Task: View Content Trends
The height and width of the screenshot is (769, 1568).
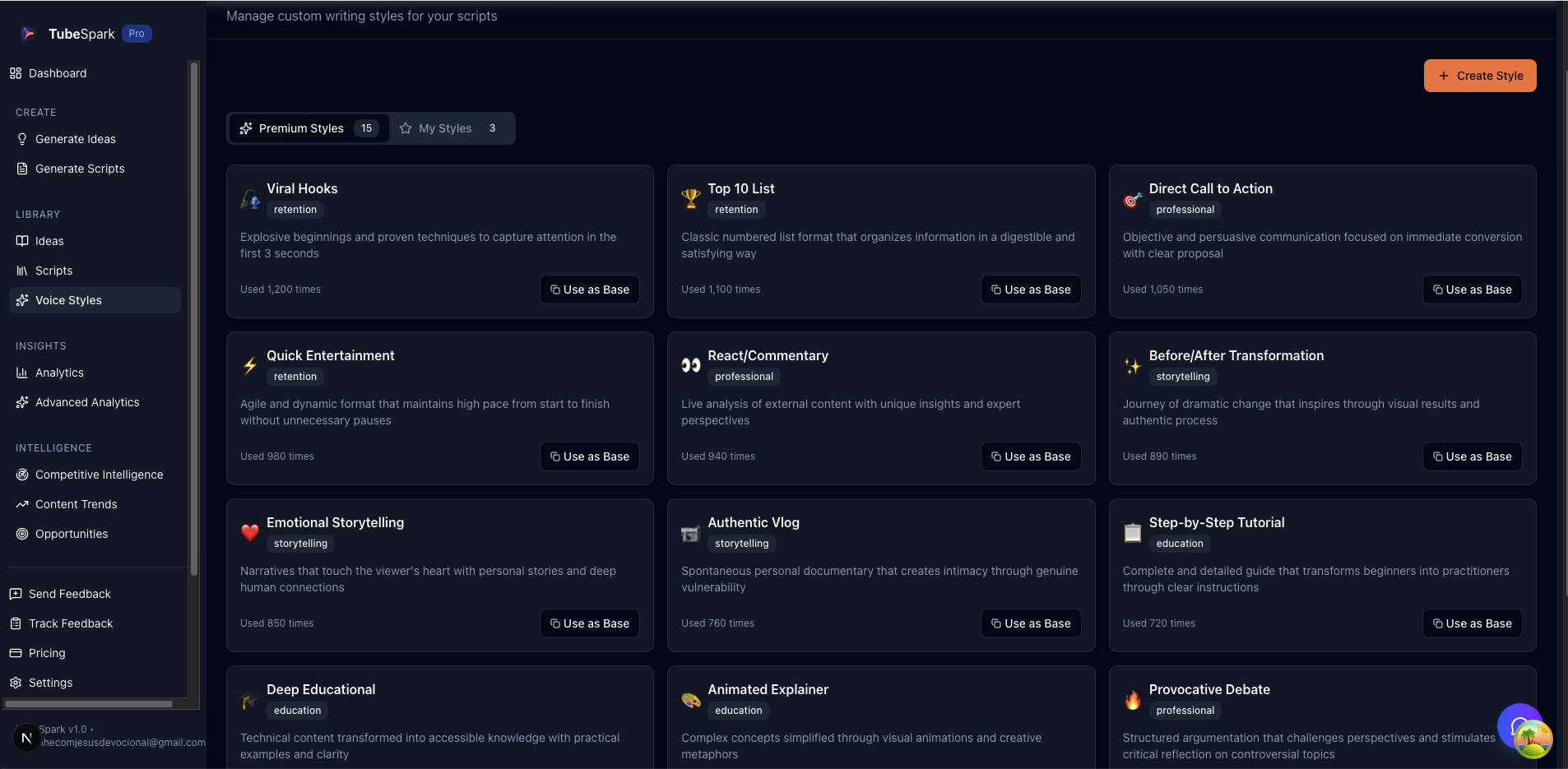Action: (75, 504)
